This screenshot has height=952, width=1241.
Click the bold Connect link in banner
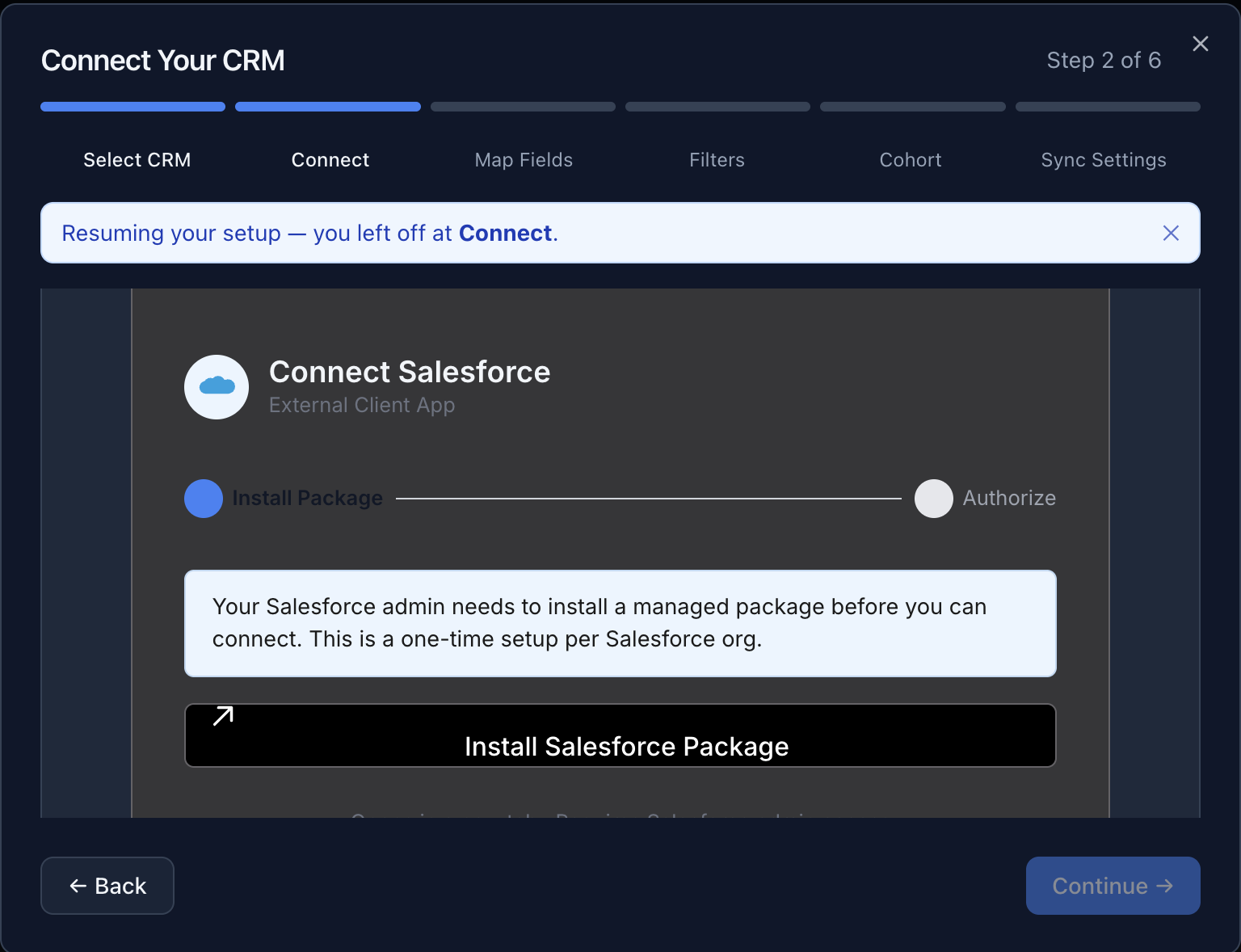tap(506, 233)
